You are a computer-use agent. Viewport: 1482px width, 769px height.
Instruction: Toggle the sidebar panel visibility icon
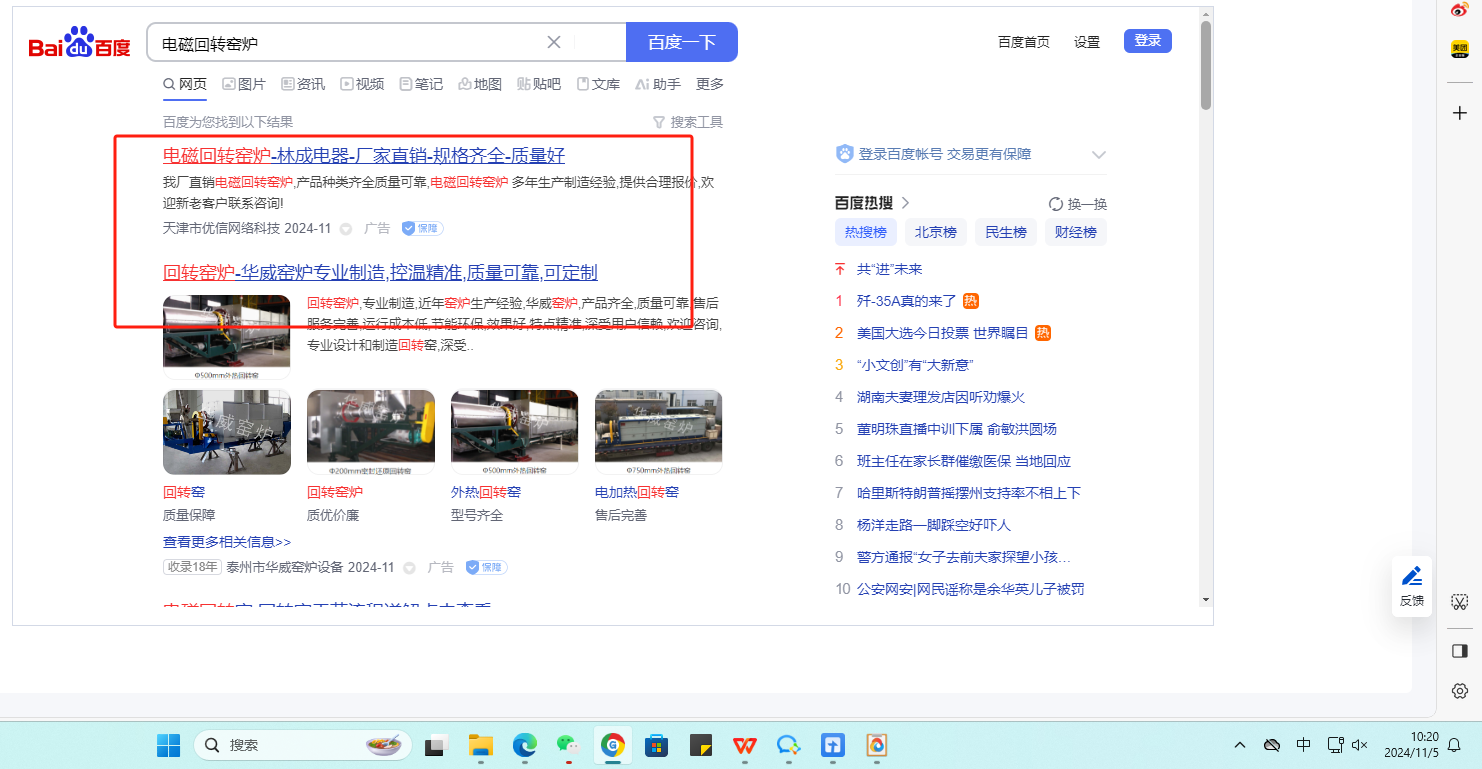coord(1459,651)
